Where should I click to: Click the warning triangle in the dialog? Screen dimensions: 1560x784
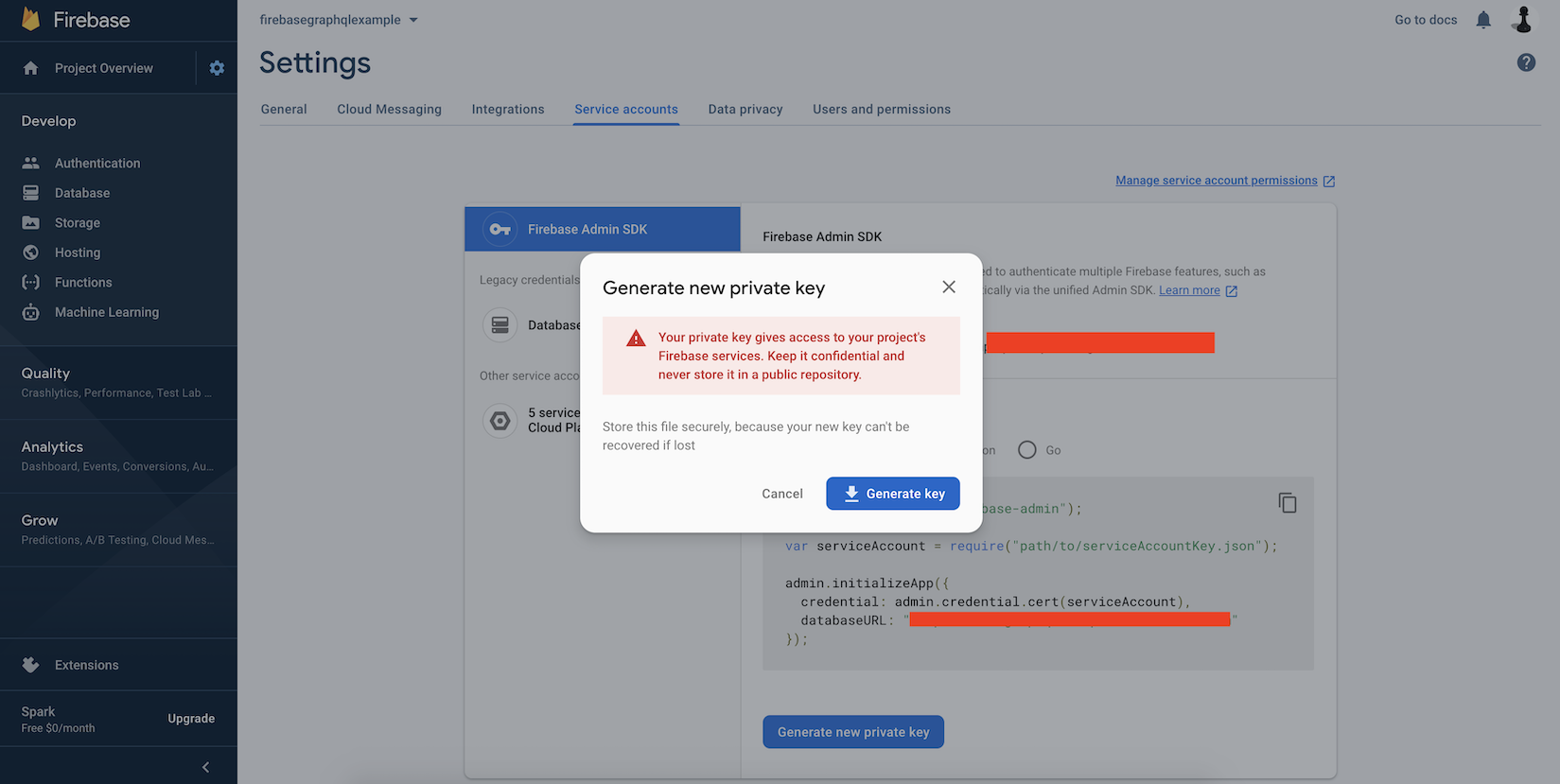click(637, 339)
